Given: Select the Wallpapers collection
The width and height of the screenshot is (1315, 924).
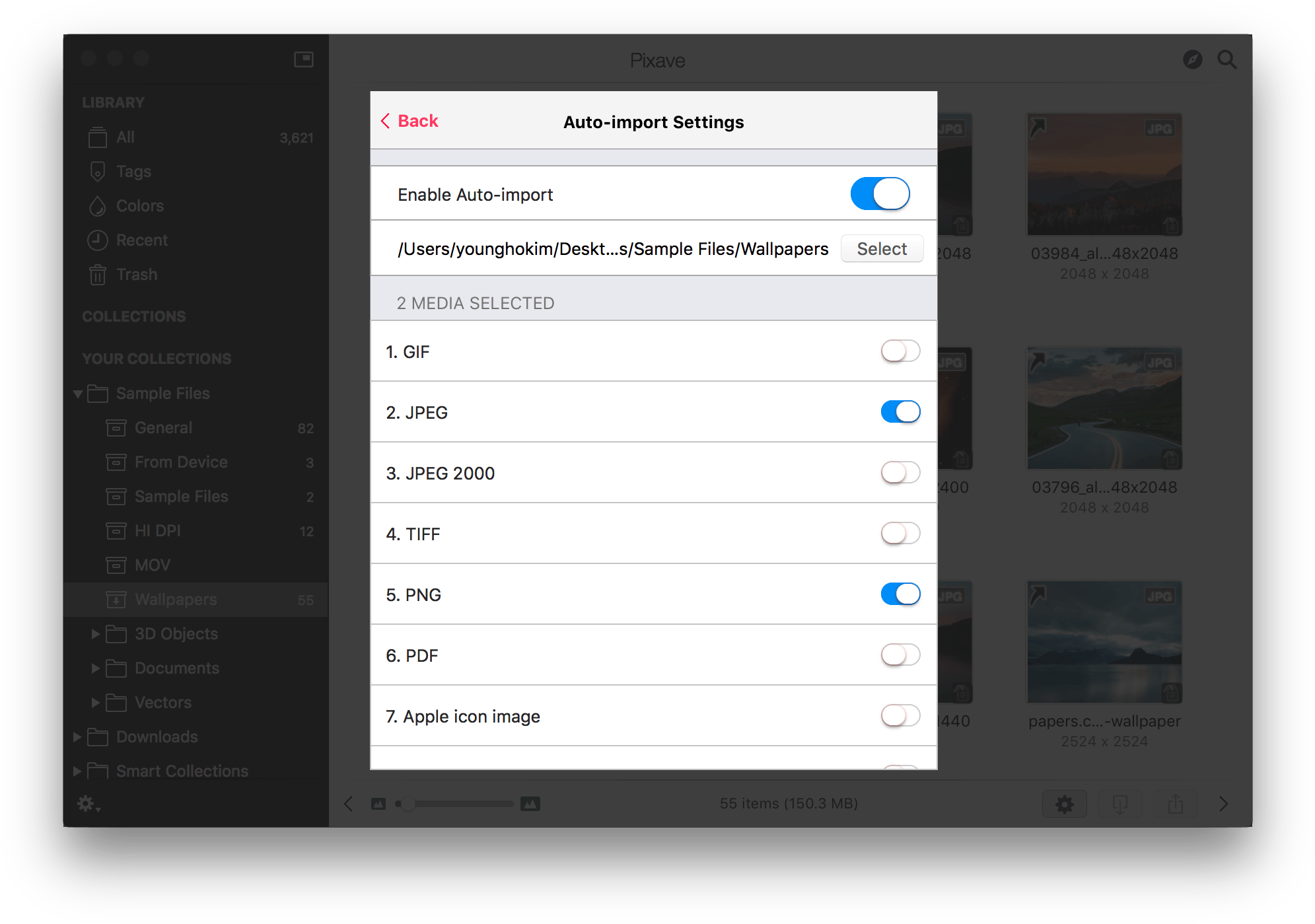Looking at the screenshot, I should 196,600.
